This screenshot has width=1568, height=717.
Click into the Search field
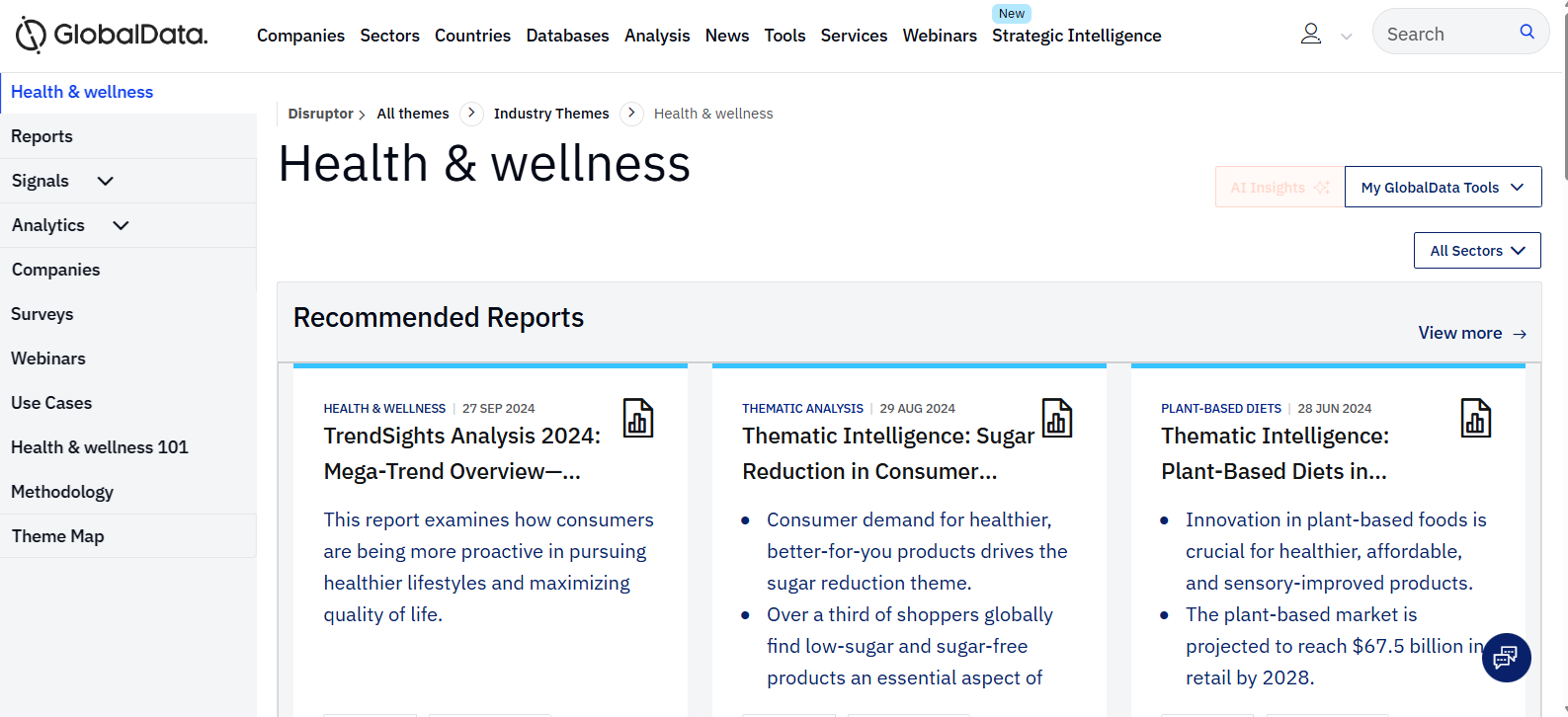coord(1443,35)
